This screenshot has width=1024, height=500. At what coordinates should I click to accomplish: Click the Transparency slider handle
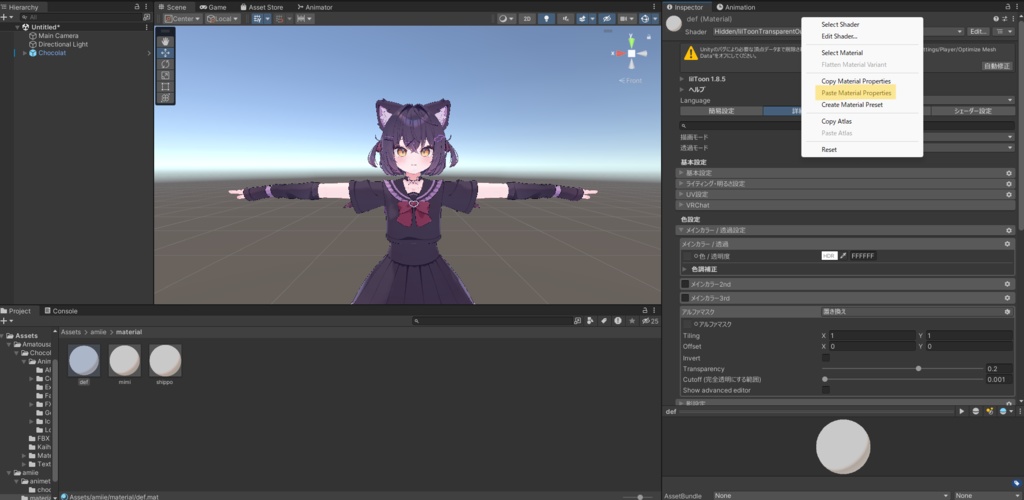point(918,369)
